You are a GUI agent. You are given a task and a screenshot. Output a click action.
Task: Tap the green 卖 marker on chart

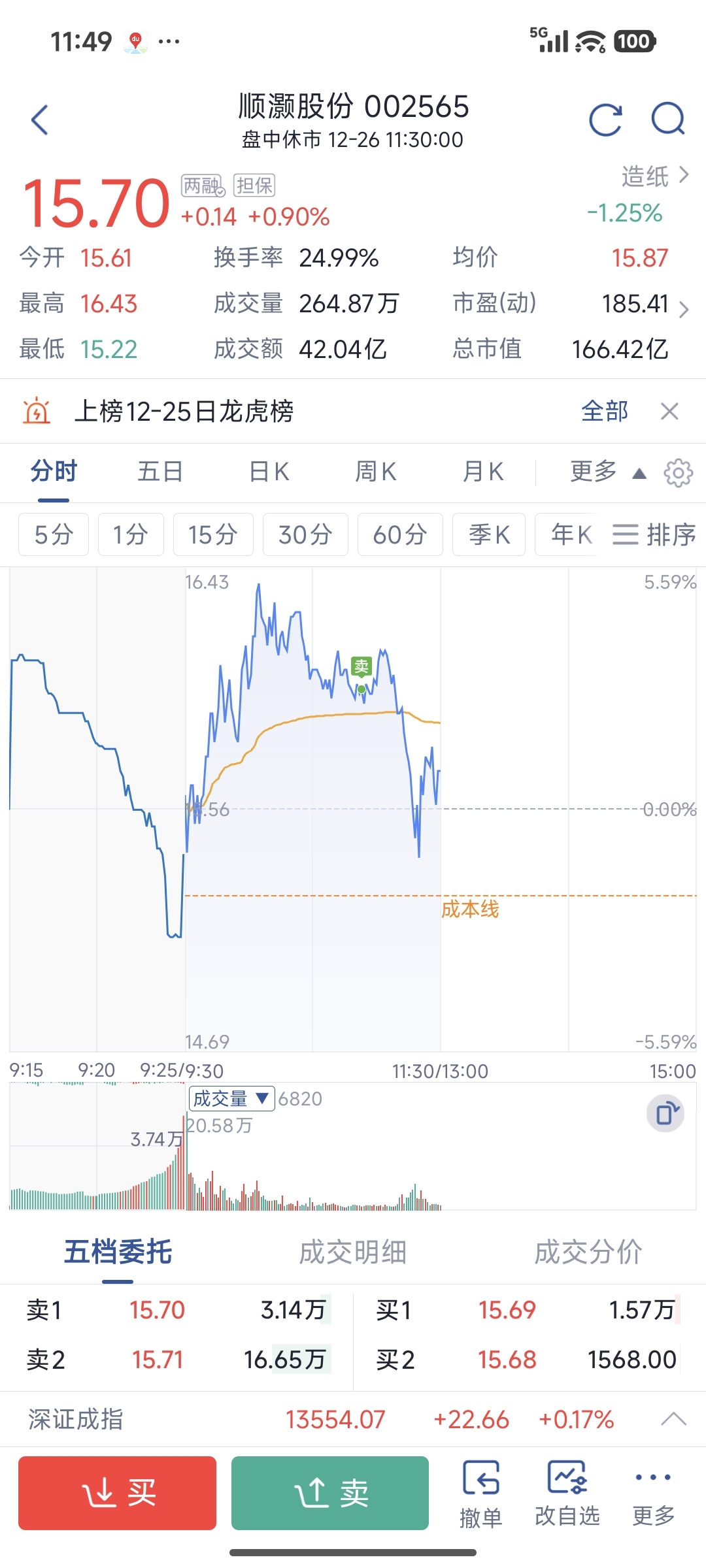click(x=361, y=666)
